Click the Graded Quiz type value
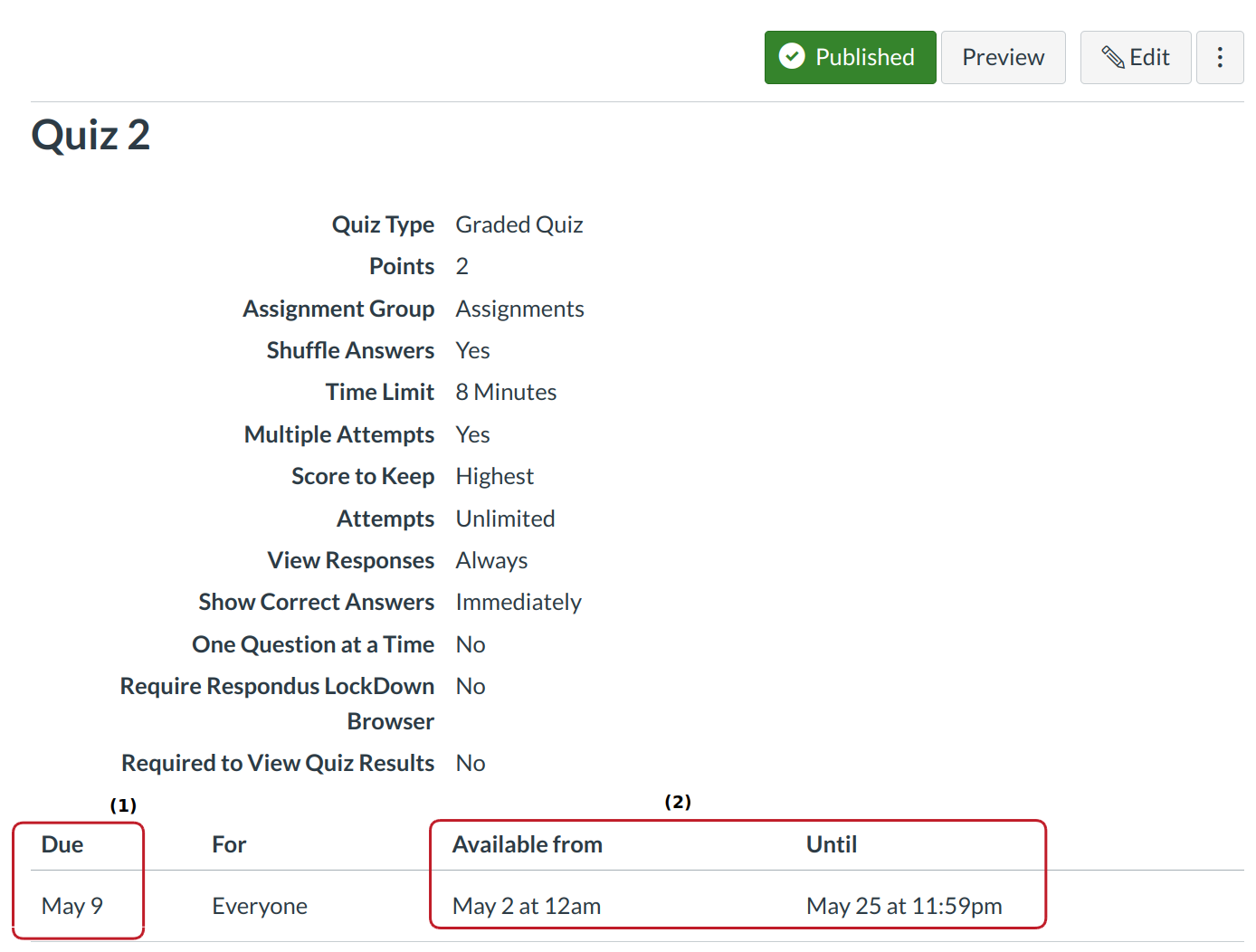This screenshot has width=1256, height=952. (x=519, y=224)
